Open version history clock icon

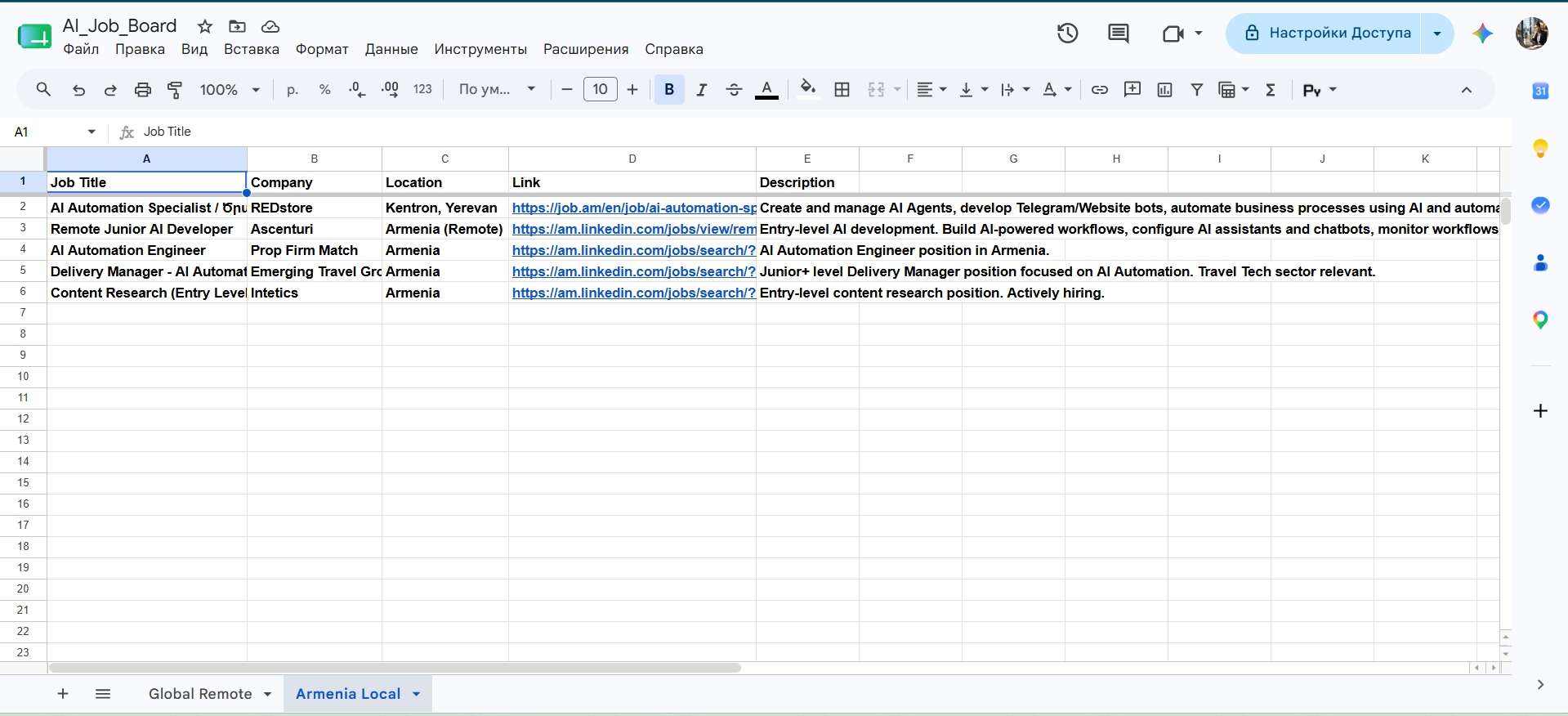point(1067,34)
